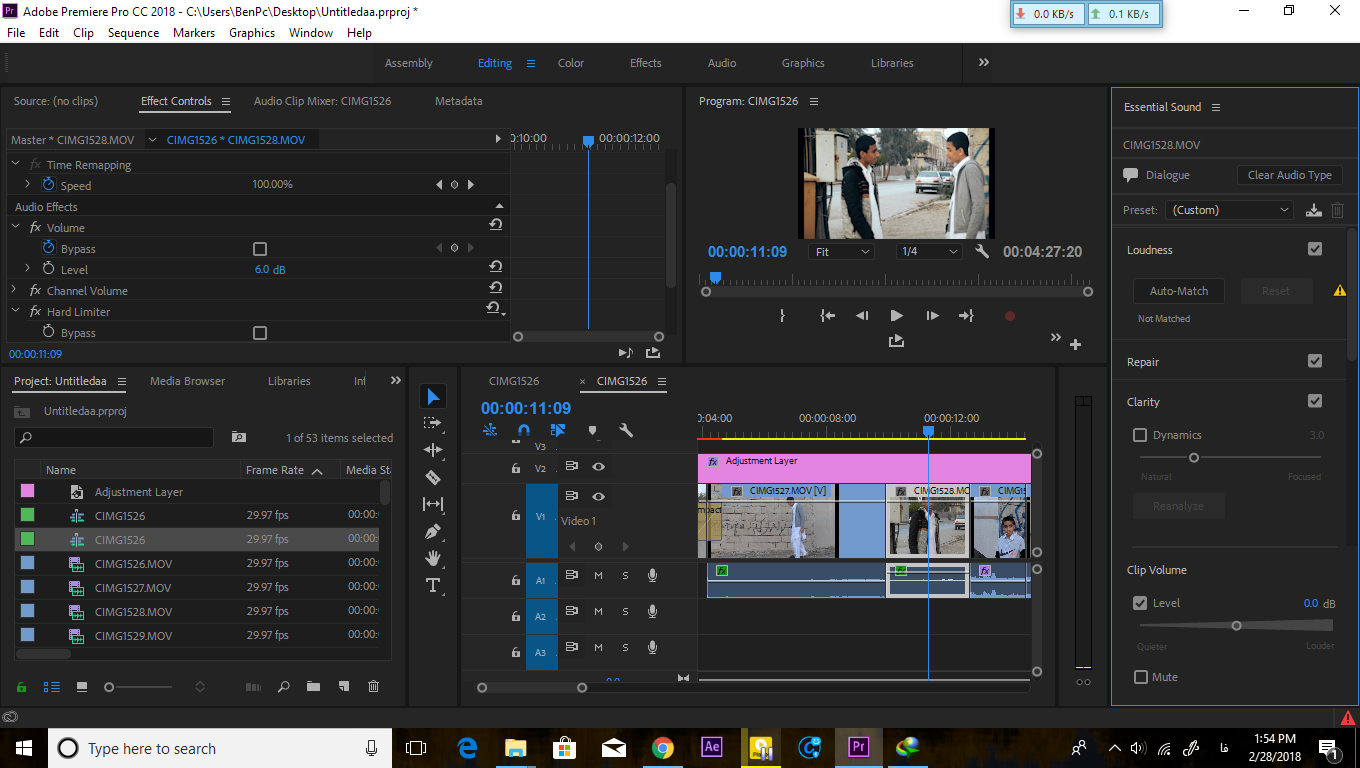This screenshot has width=1360, height=768.
Task: Click New Item icon in Project panel
Action: coord(343,687)
